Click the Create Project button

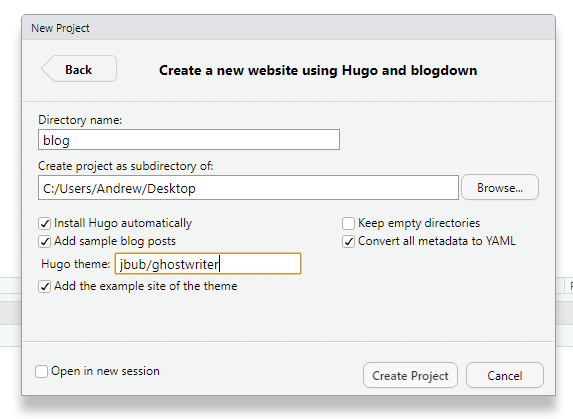point(410,375)
